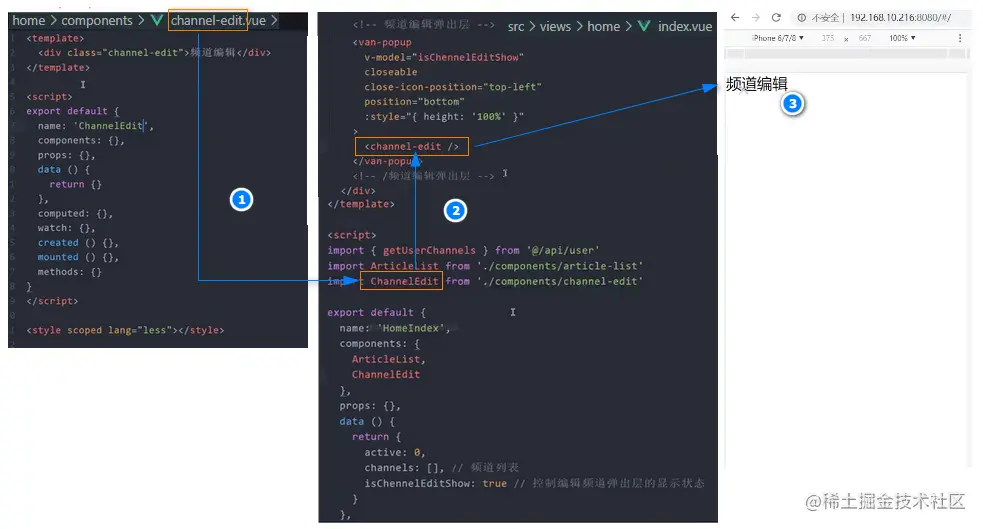Click the Vue icon beside channel-edit.vue

tap(157, 21)
